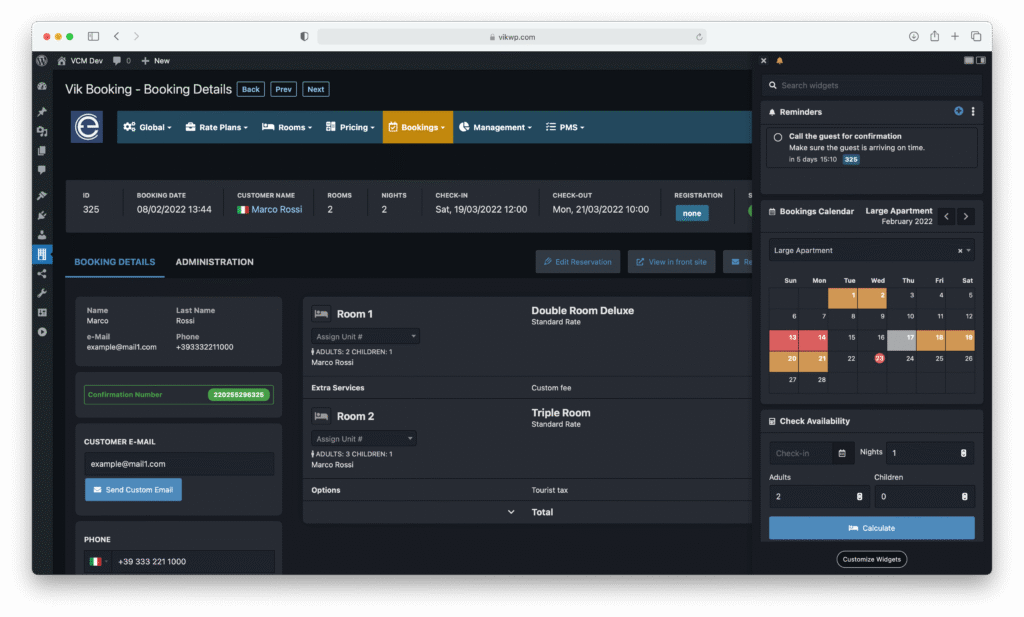The height and width of the screenshot is (617, 1024).
Task: Click the privacy shield icon in the browser toolbar
Action: coord(303,35)
